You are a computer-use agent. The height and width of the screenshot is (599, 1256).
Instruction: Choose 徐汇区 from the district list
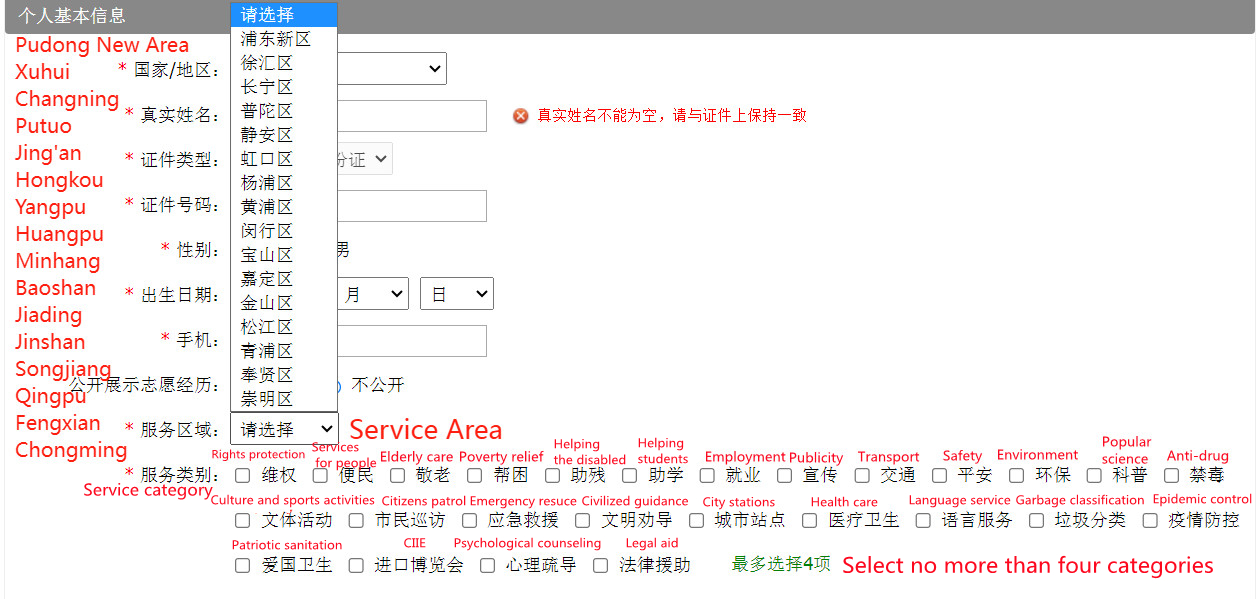[284, 63]
